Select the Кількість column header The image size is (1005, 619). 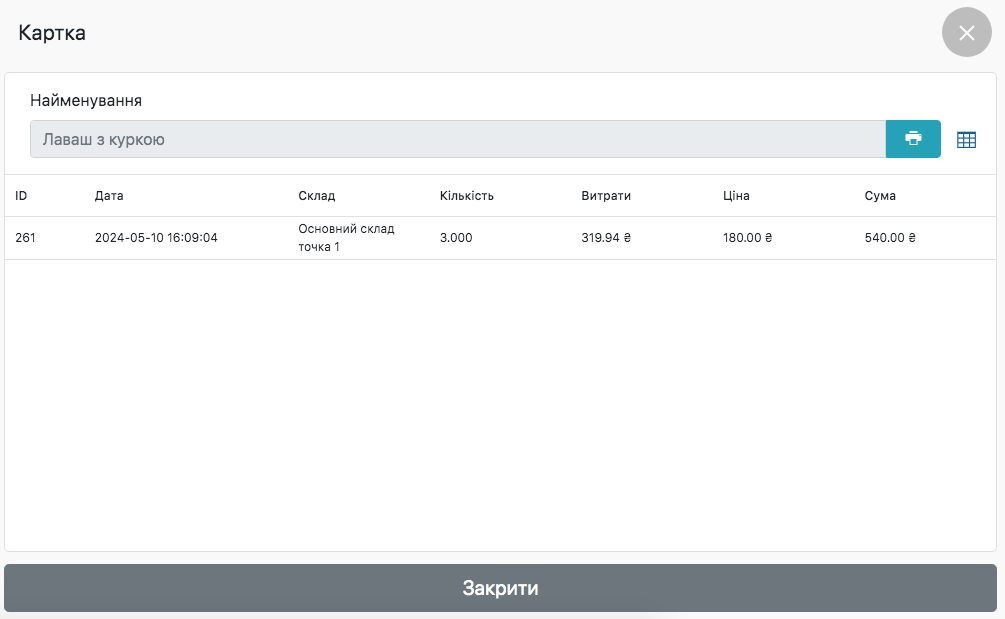(466, 196)
